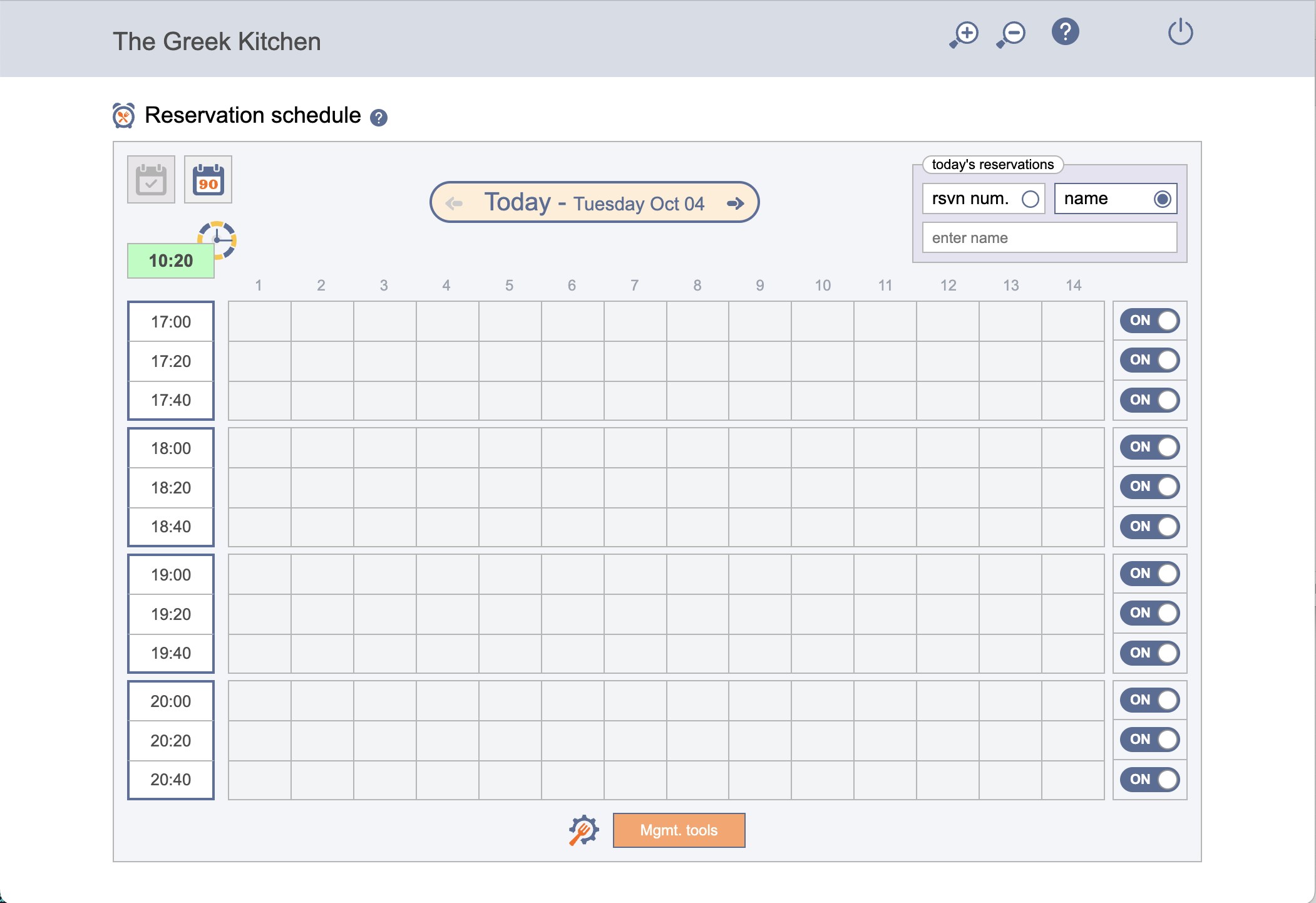Click the management tools gear icon
This screenshot has height=903, width=1316.
[x=583, y=830]
